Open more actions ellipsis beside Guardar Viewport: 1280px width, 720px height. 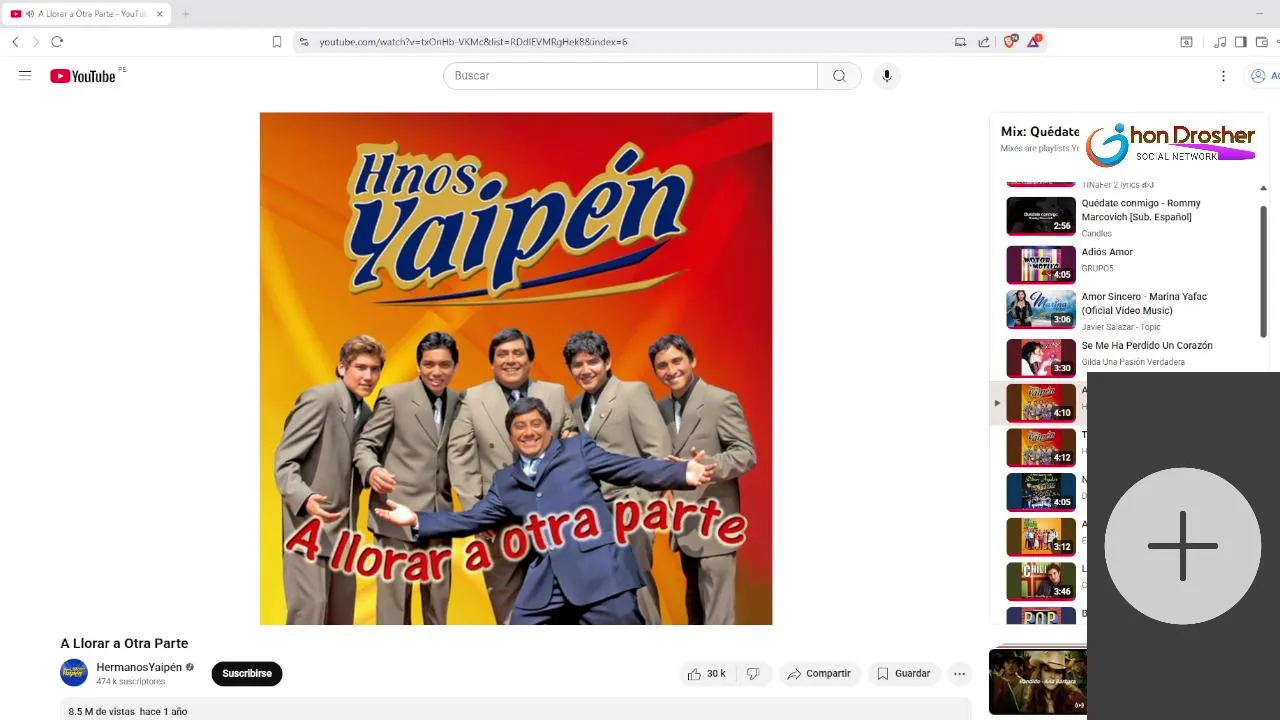[x=959, y=674]
